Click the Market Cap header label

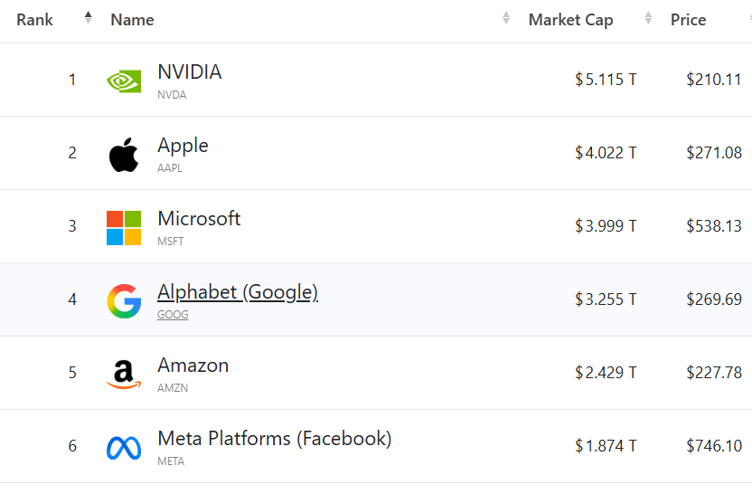tap(570, 20)
